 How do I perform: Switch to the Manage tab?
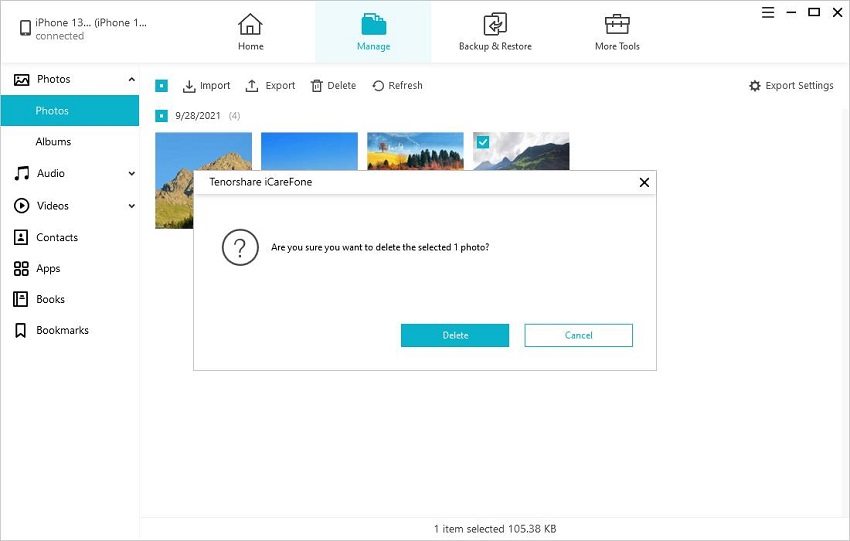(x=373, y=31)
